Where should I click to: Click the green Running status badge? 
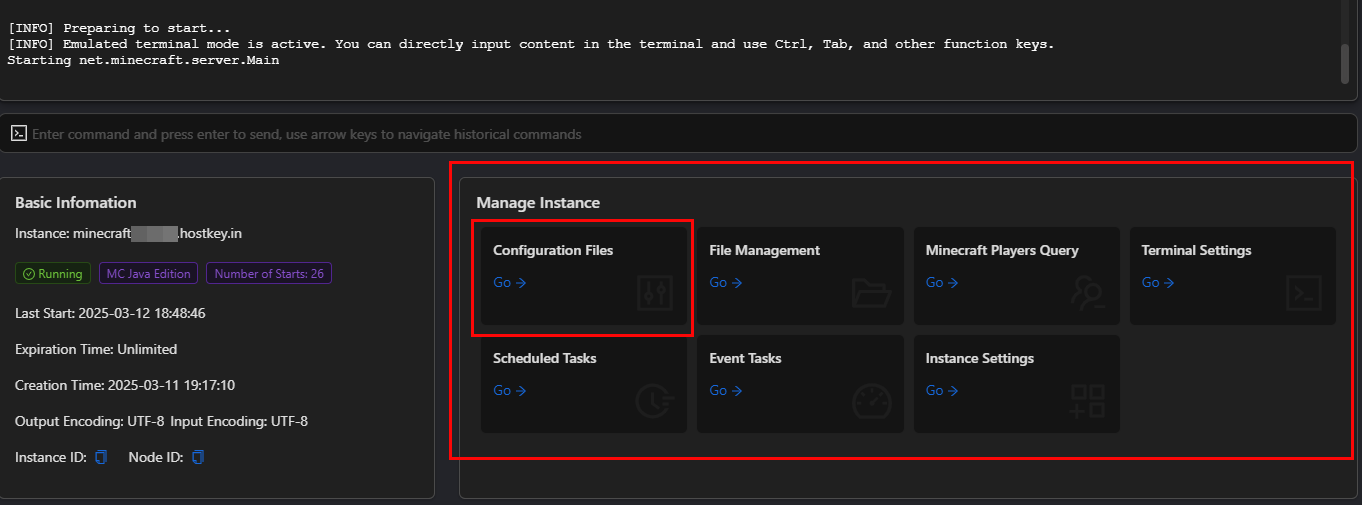[53, 273]
